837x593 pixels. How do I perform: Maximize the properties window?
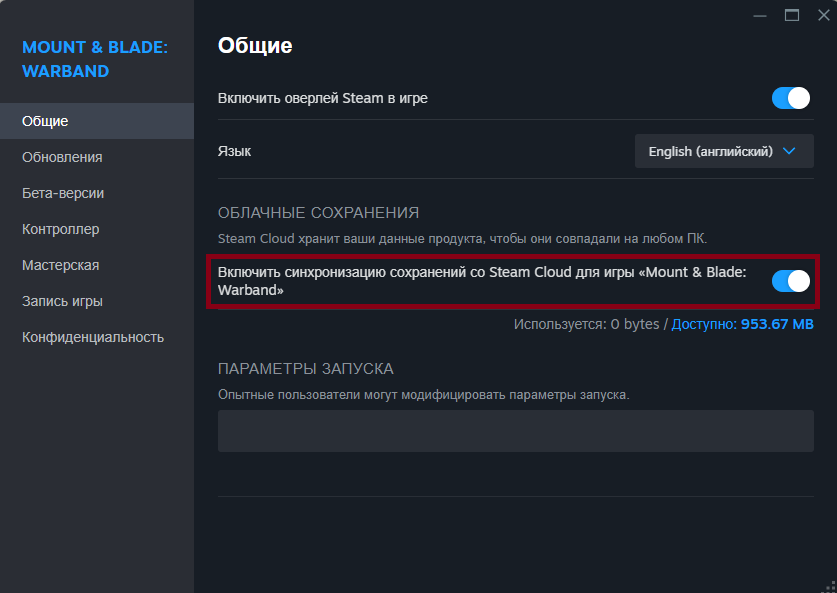tap(791, 14)
